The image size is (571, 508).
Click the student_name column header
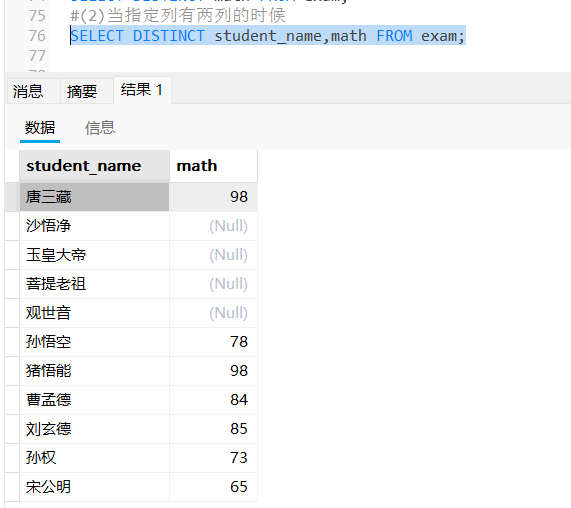94,166
